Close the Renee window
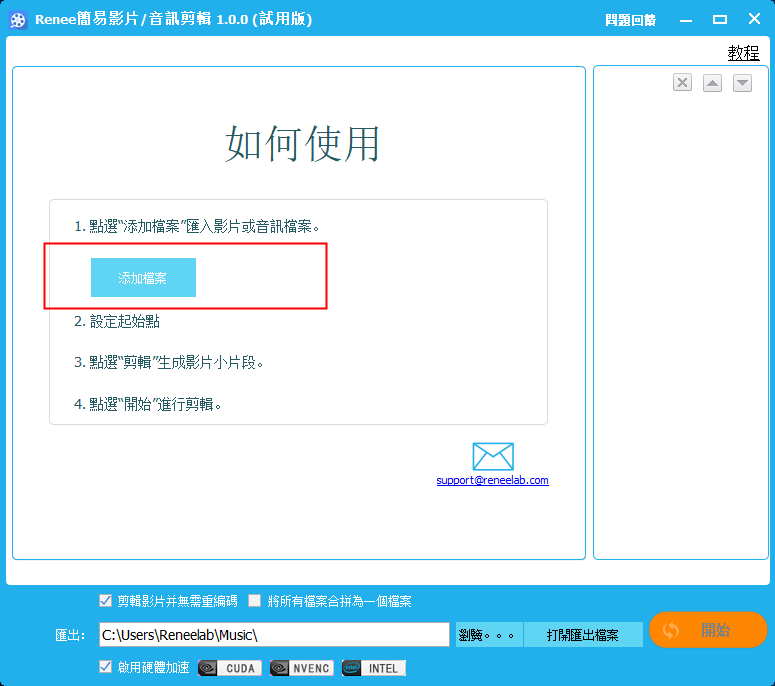 [754, 19]
